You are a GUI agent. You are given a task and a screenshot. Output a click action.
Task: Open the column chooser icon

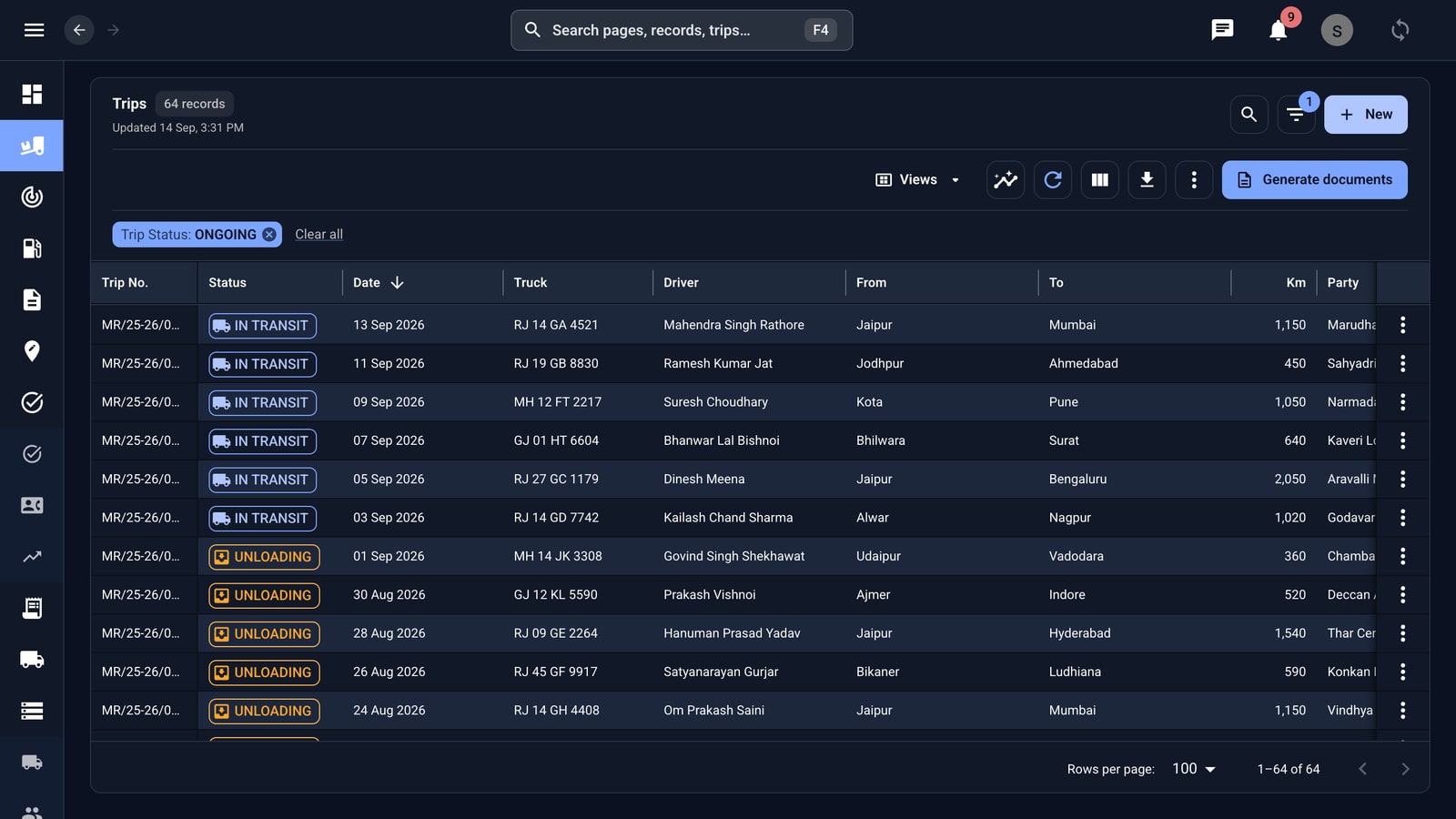(1100, 180)
